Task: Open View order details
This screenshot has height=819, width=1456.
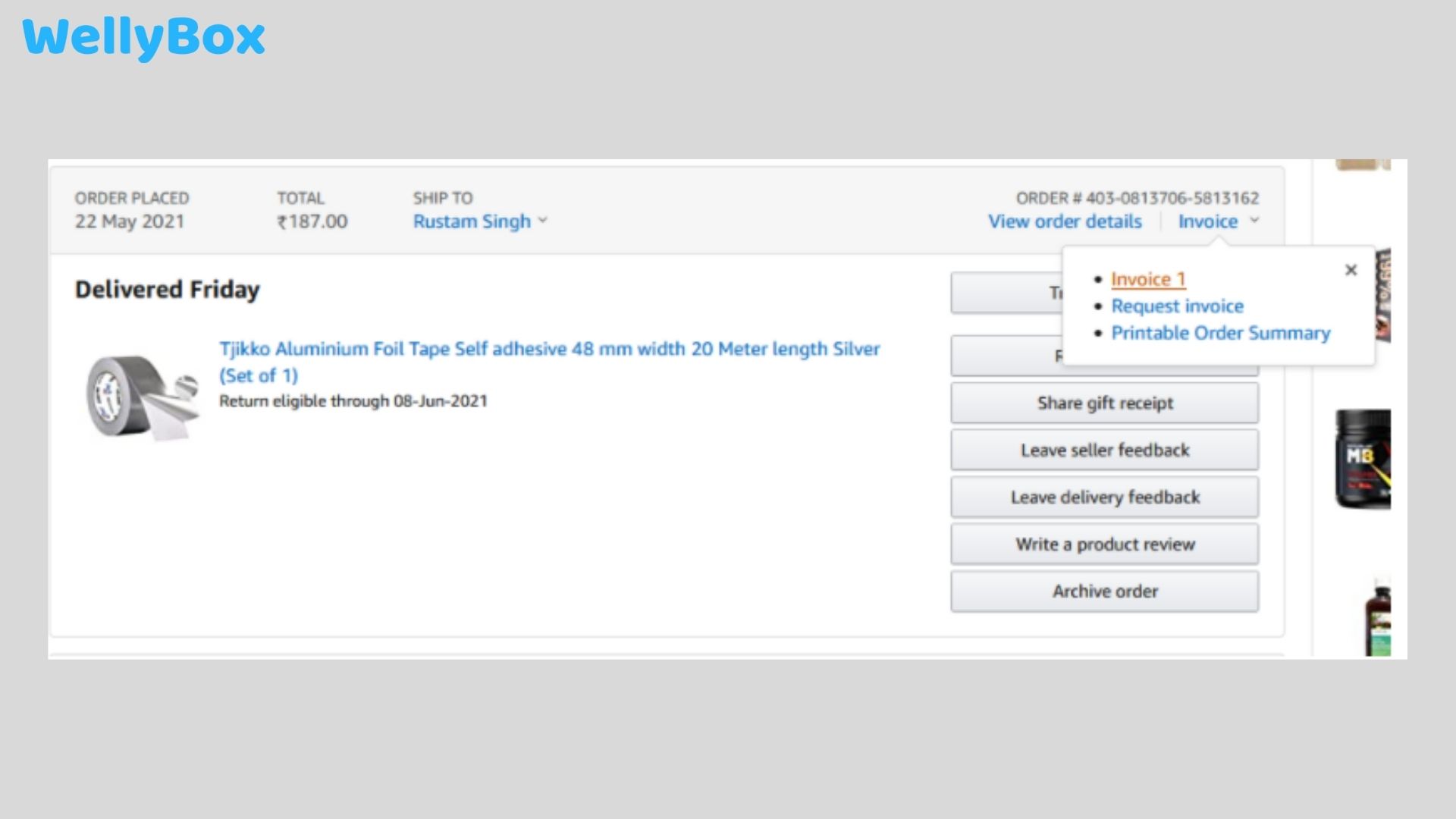Action: (x=1065, y=221)
